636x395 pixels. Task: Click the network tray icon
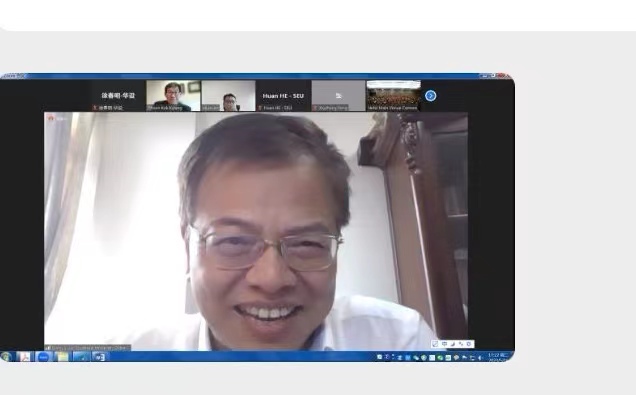pos(472,358)
